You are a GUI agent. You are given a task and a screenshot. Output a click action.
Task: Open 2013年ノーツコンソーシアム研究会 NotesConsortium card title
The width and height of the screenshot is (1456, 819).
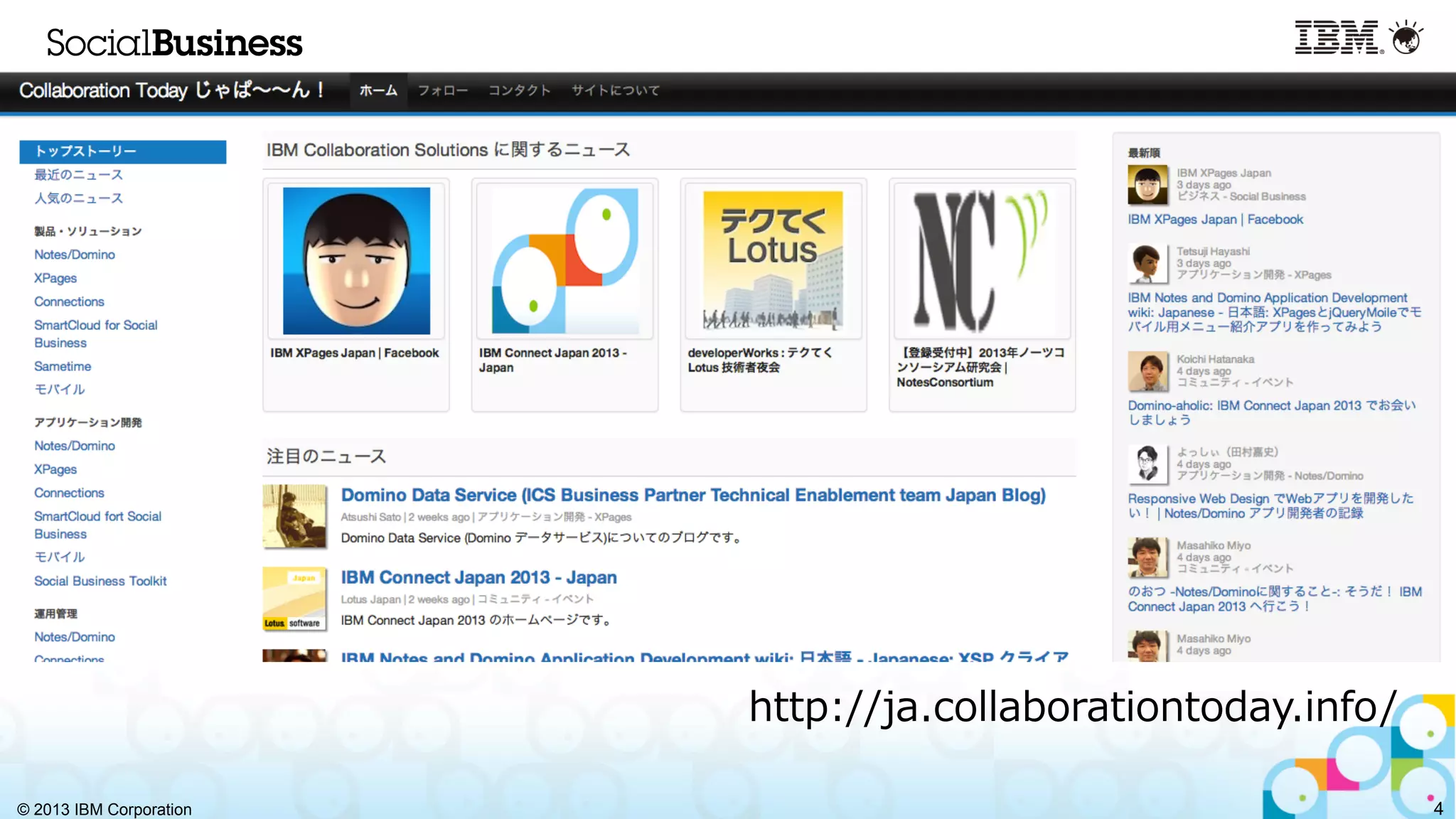(981, 368)
